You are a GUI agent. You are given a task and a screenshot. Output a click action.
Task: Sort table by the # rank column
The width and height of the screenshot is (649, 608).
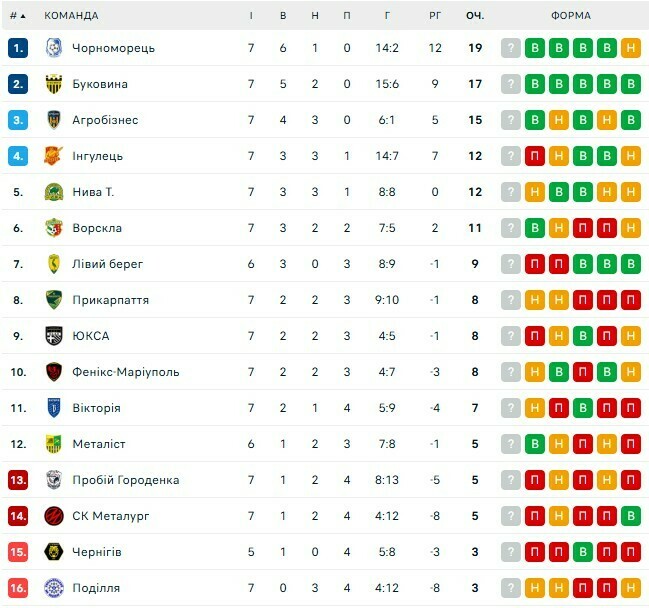pyautogui.click(x=17, y=16)
